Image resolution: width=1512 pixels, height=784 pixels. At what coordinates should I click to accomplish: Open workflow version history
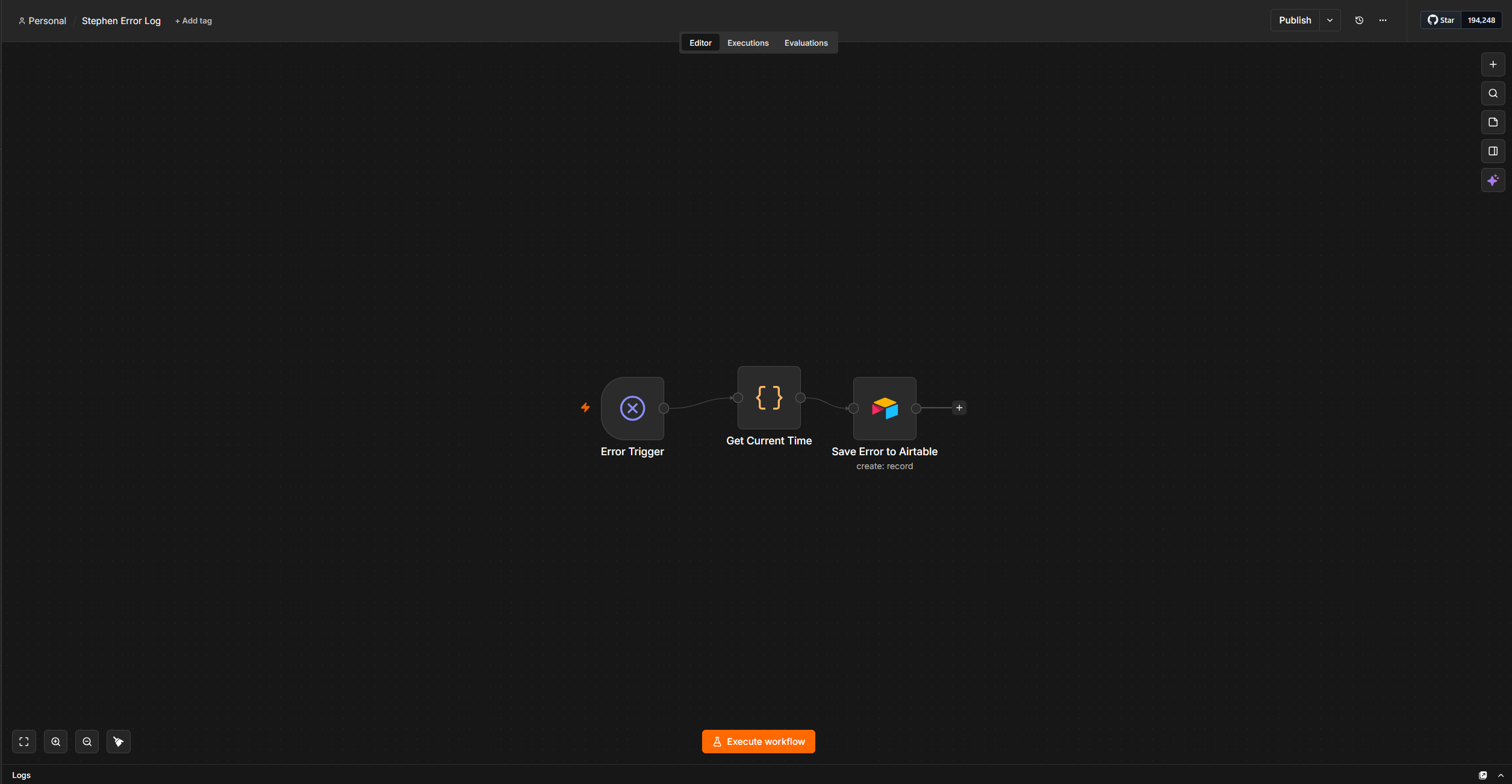tap(1359, 20)
